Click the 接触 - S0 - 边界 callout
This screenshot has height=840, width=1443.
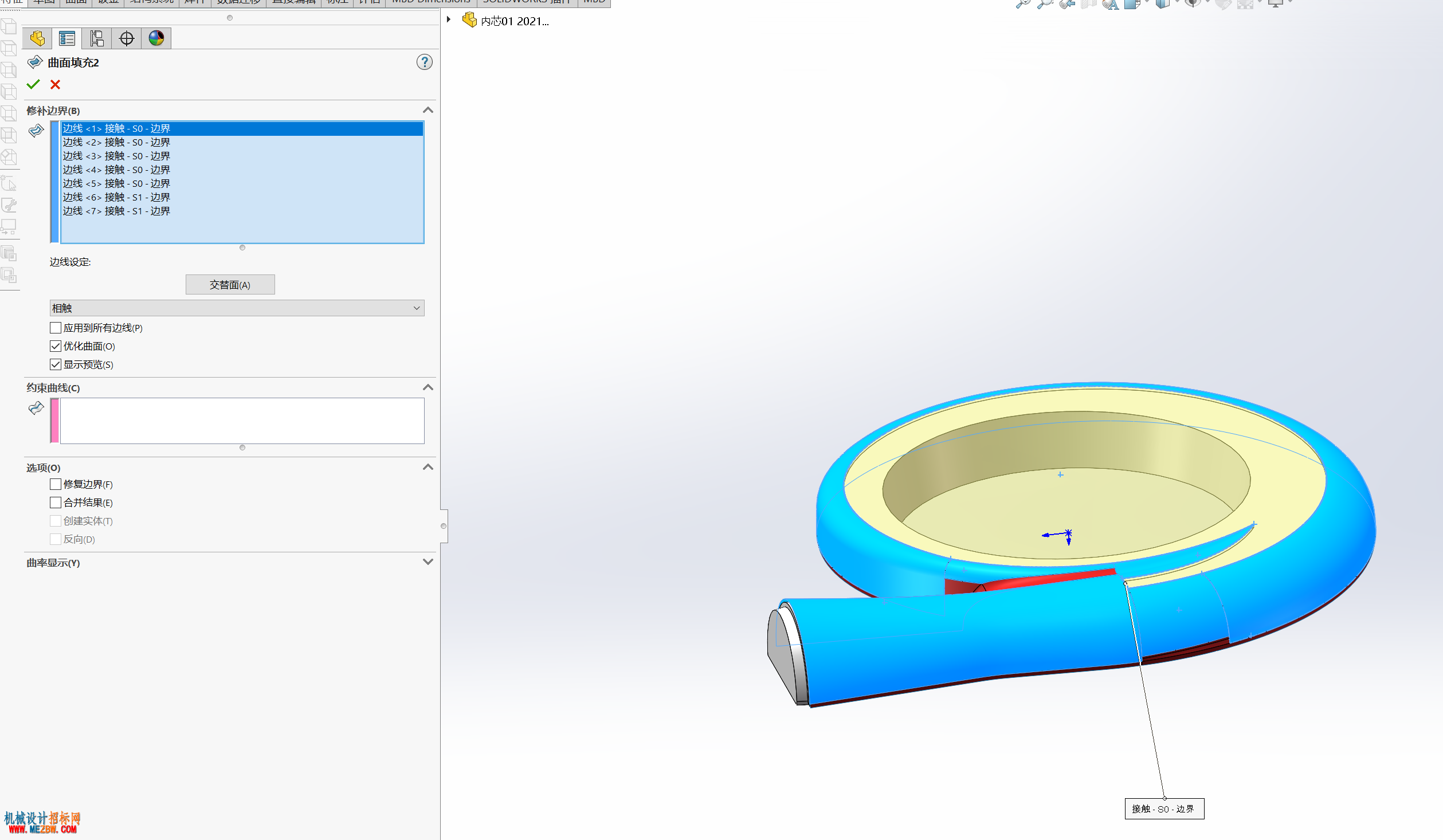coord(1164,808)
